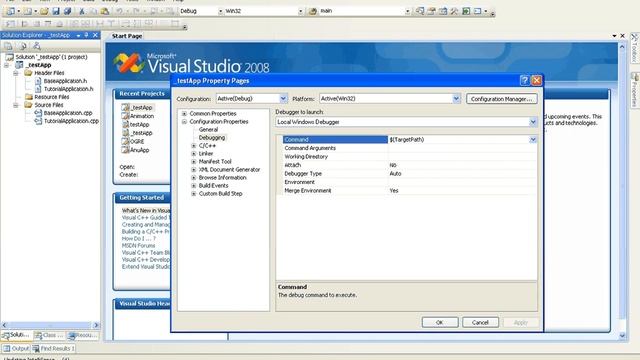The width and height of the screenshot is (640, 360).
Task: Click Start Page vertical scrollbar down arrow
Action: tap(622, 336)
